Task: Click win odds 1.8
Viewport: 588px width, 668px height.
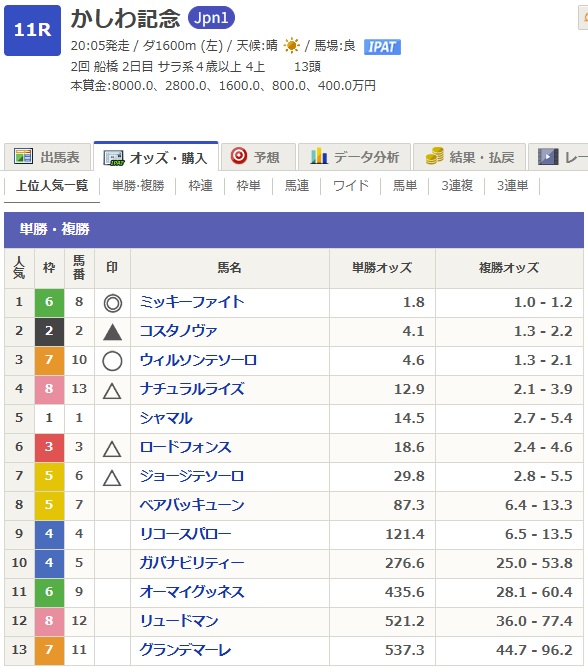Action: pos(413,302)
